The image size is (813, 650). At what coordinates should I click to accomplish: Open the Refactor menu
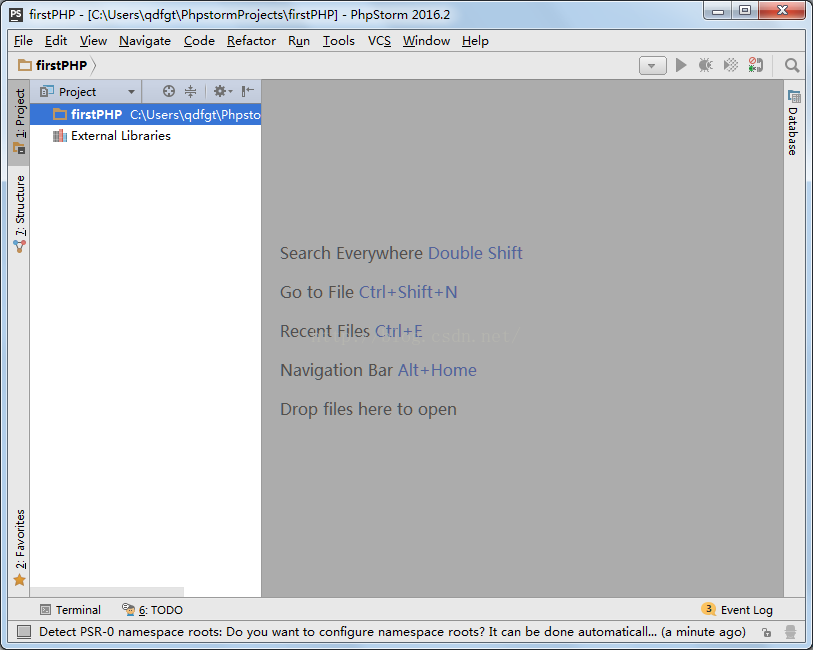251,41
